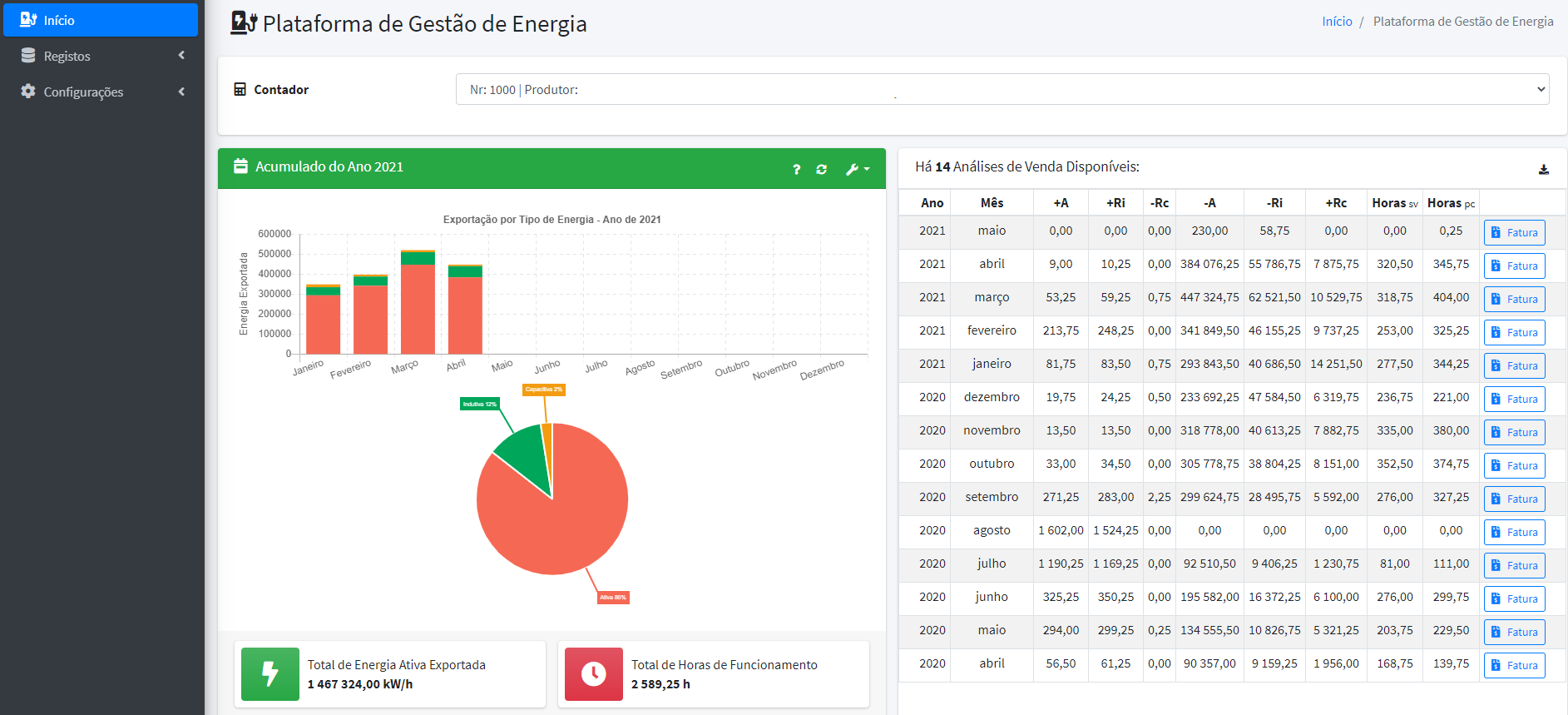The width and height of the screenshot is (1568, 715).
Task: Select Início in the sidebar
Action: [101, 20]
